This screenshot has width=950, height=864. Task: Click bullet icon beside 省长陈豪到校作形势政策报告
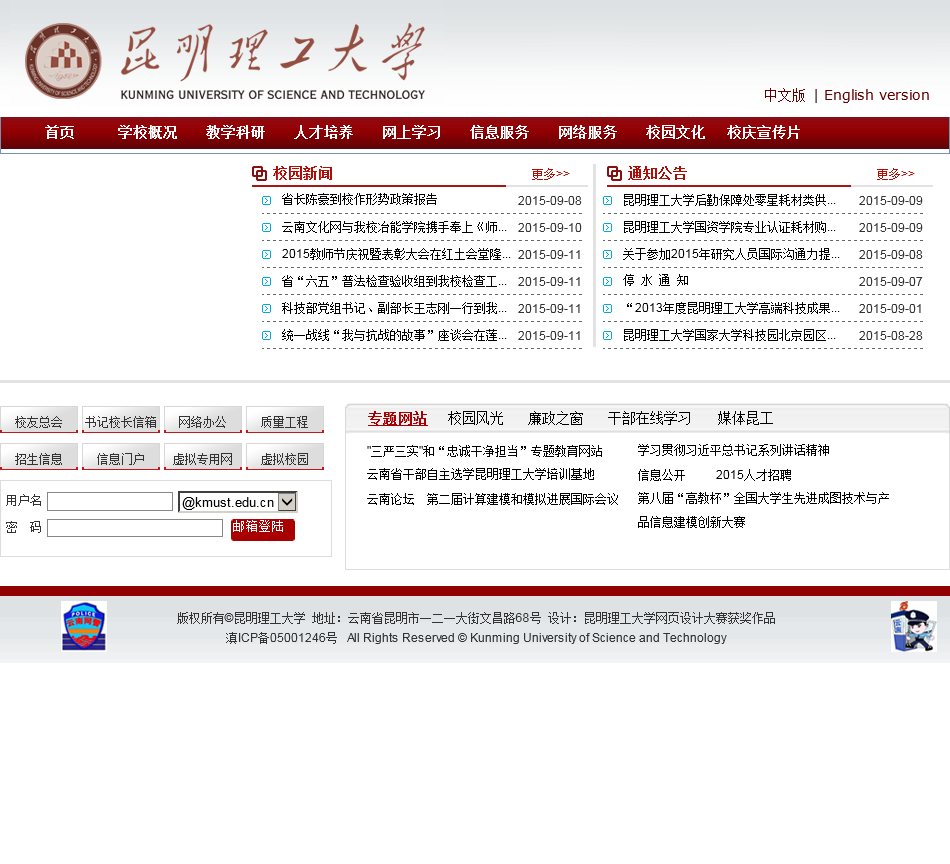pyautogui.click(x=267, y=201)
